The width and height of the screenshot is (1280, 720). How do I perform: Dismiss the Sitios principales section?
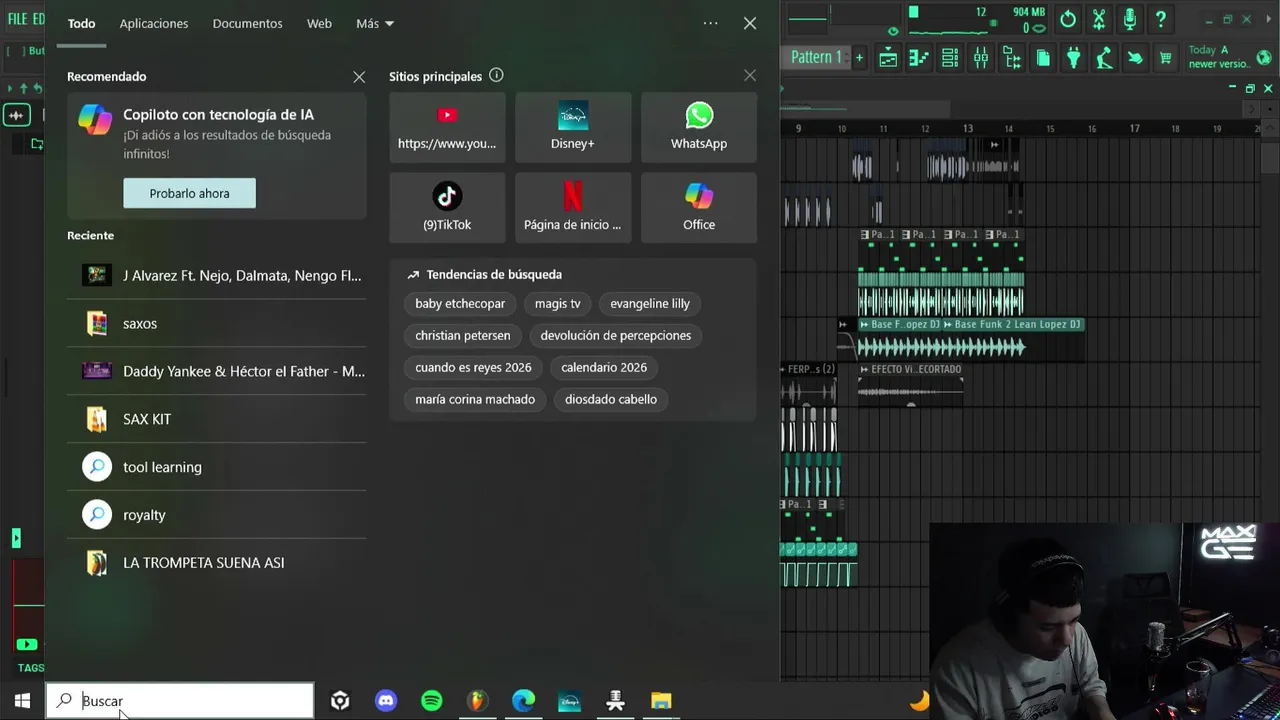point(750,75)
